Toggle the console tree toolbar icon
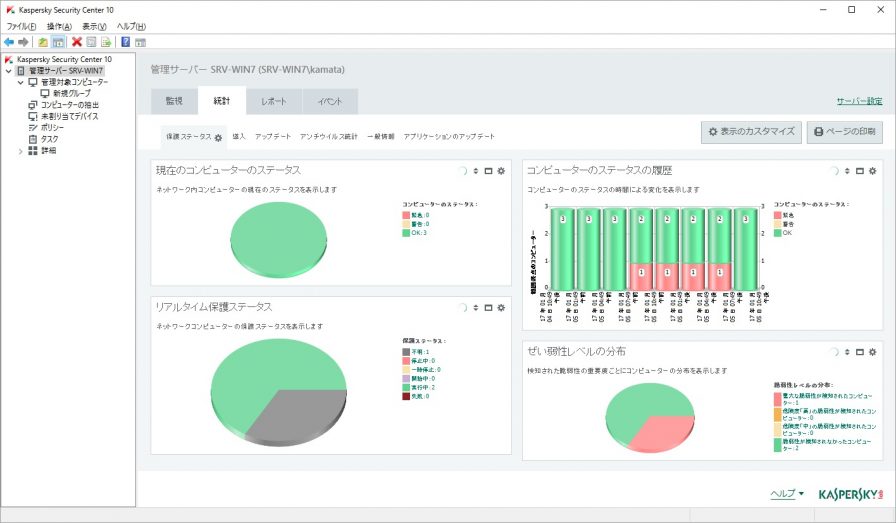This screenshot has height=523, width=896. pyautogui.click(x=58, y=42)
